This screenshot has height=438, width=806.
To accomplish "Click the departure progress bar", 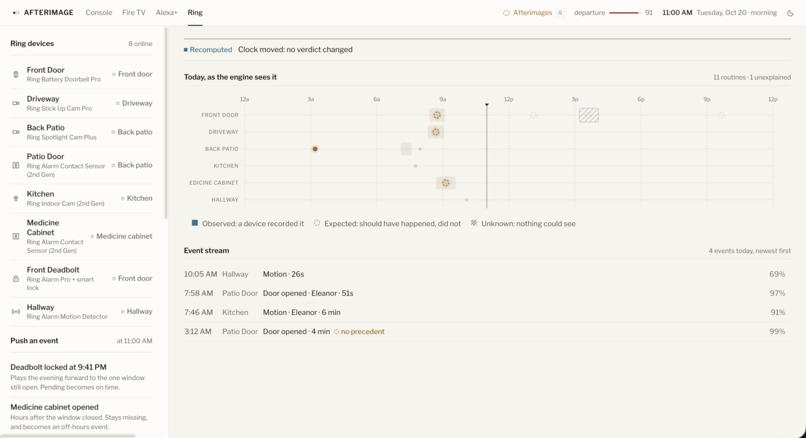I will pos(624,13).
